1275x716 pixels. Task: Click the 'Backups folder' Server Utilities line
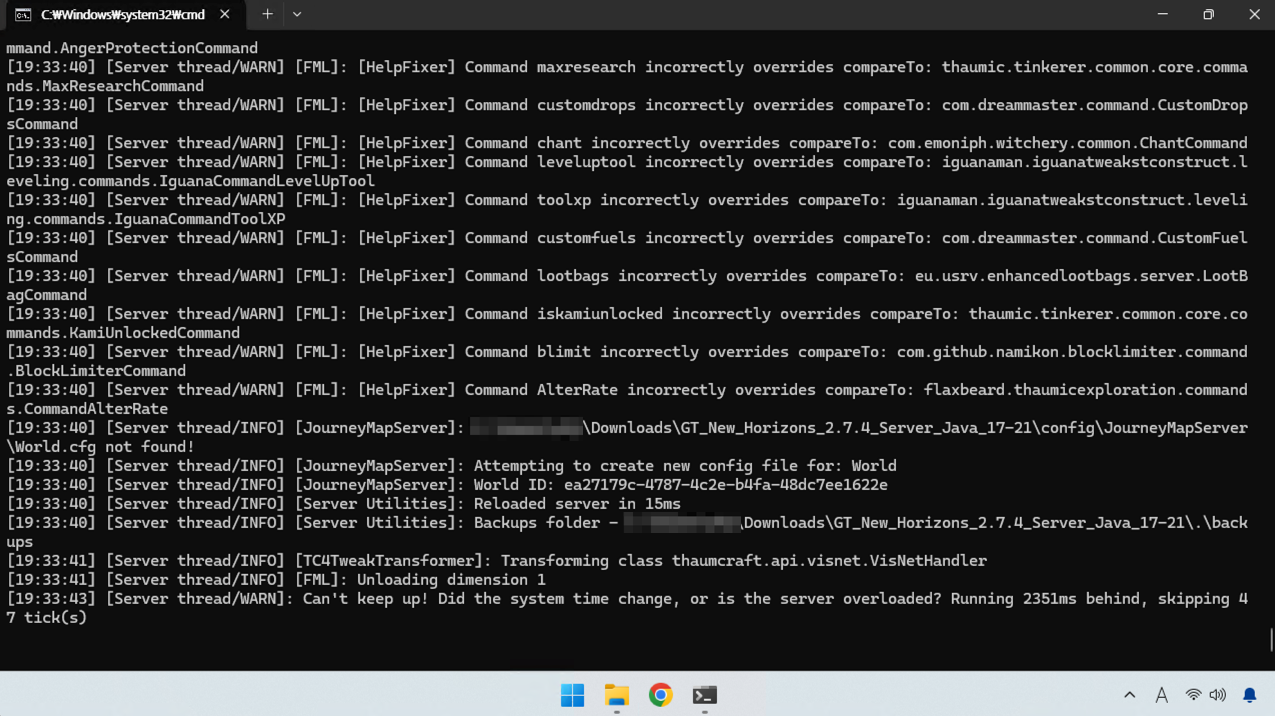627,532
